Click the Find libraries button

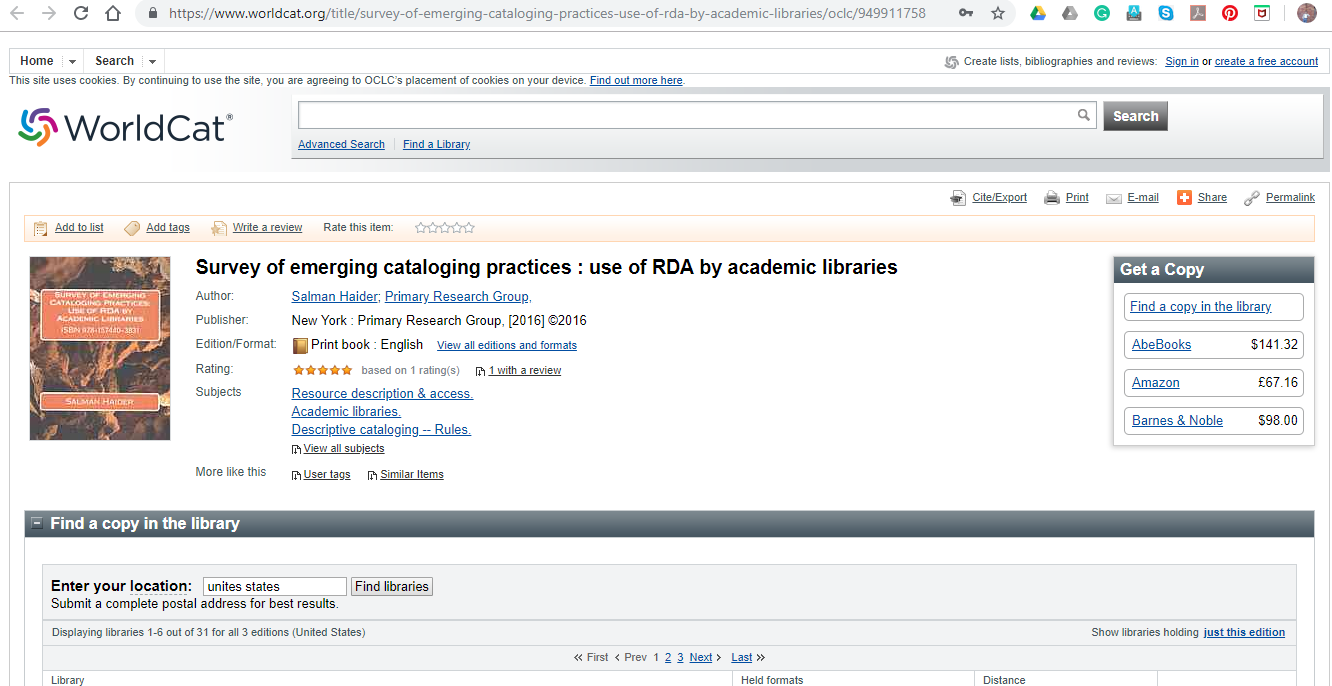pos(391,586)
